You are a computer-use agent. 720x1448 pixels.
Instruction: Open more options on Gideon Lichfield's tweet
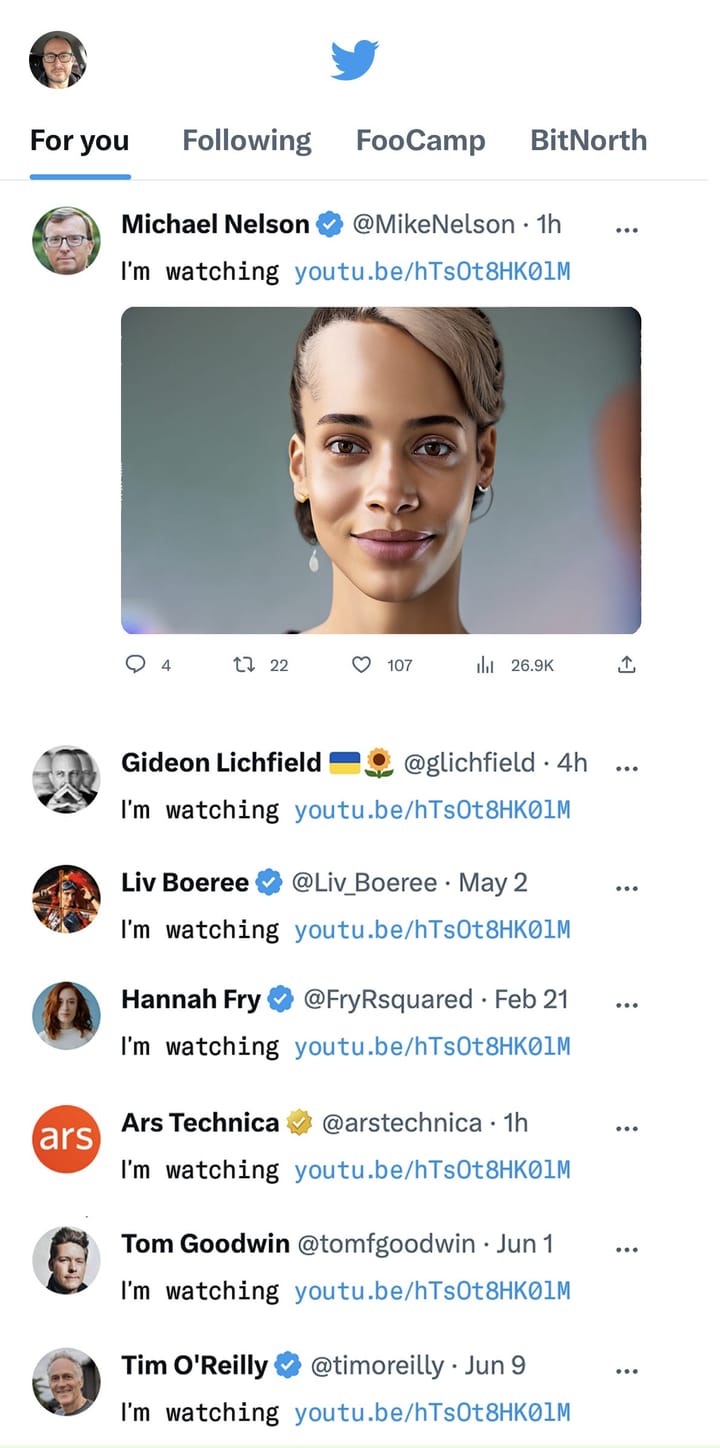coord(627,768)
